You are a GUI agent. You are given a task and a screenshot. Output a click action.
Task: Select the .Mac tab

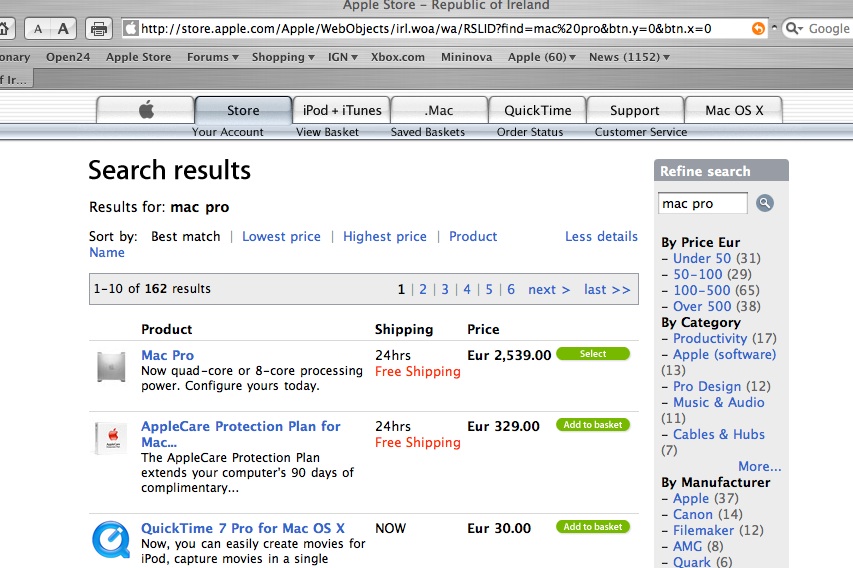tap(439, 110)
